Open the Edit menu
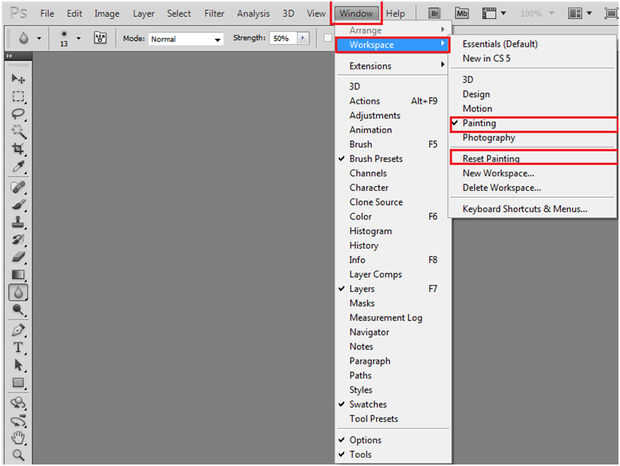Image resolution: width=620 pixels, height=466 pixels. click(74, 13)
